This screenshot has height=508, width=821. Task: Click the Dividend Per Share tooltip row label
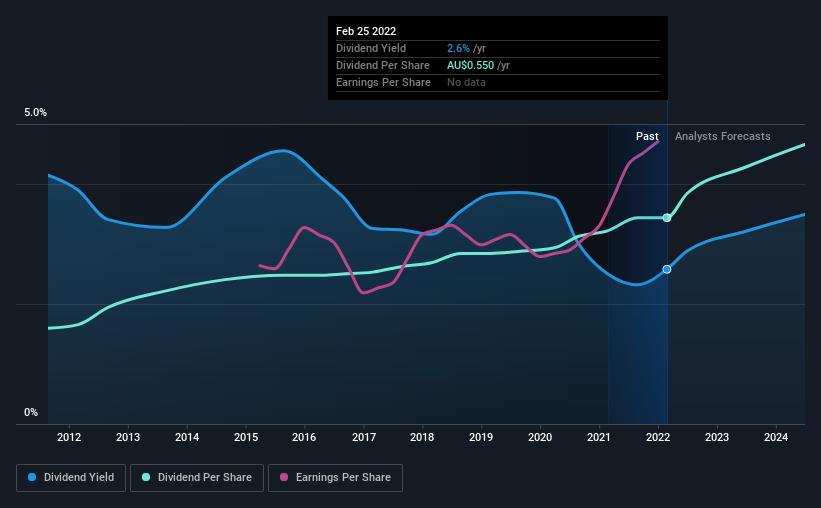point(383,65)
